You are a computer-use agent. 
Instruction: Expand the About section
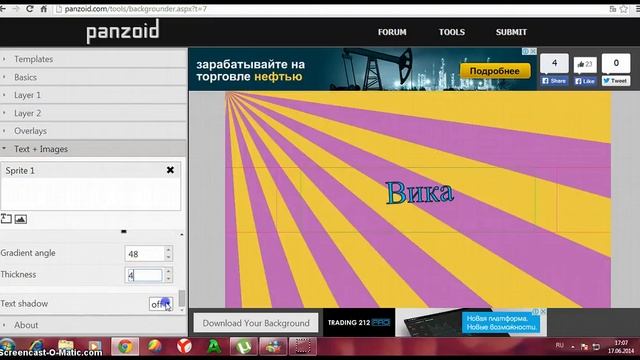pyautogui.click(x=93, y=325)
